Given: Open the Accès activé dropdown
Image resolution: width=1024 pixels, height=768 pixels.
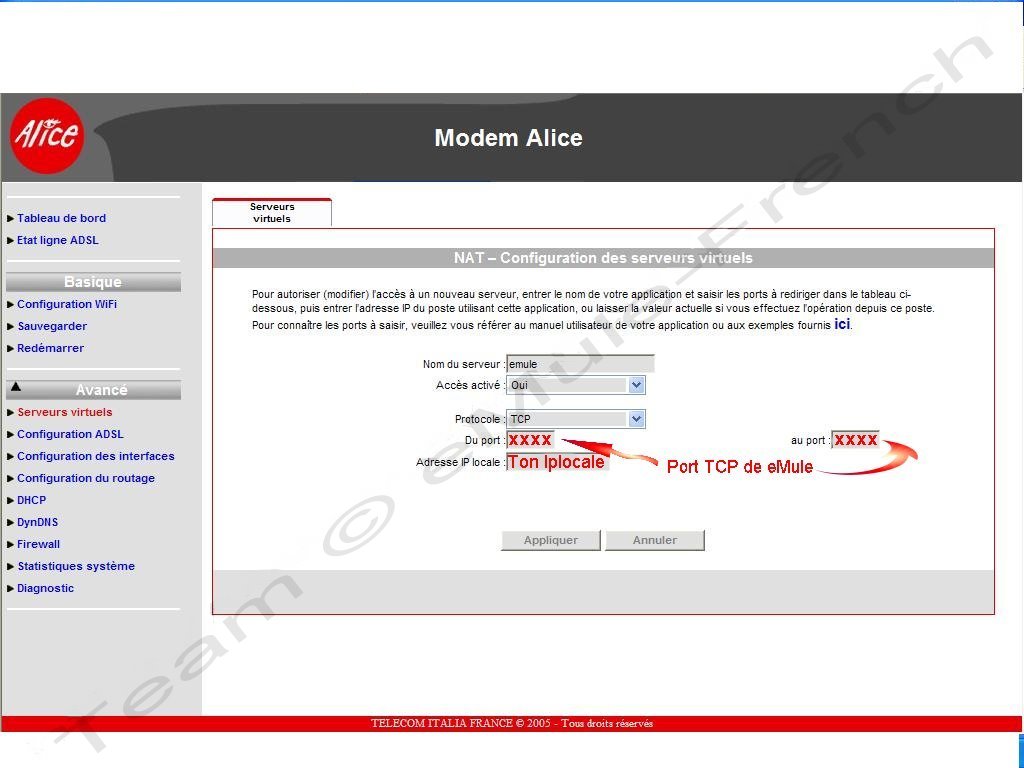Looking at the screenshot, I should [x=576, y=385].
